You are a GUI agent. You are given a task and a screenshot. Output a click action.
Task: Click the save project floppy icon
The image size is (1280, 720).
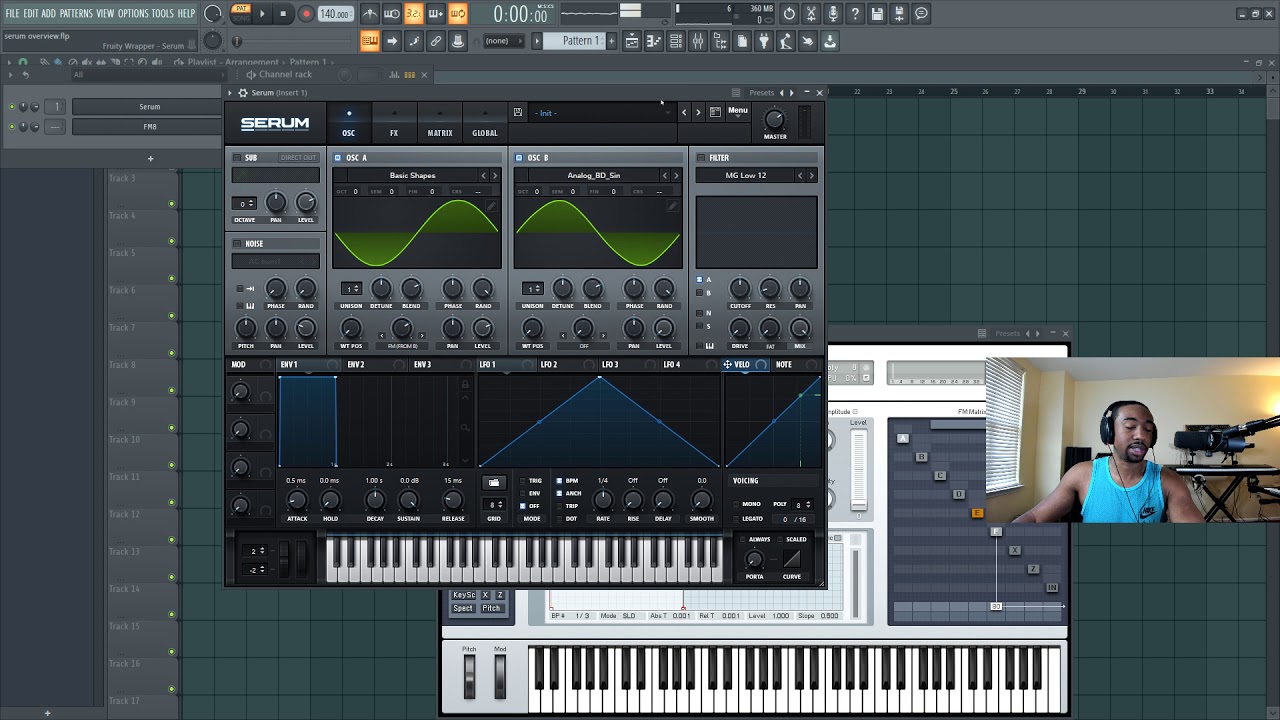click(877, 14)
